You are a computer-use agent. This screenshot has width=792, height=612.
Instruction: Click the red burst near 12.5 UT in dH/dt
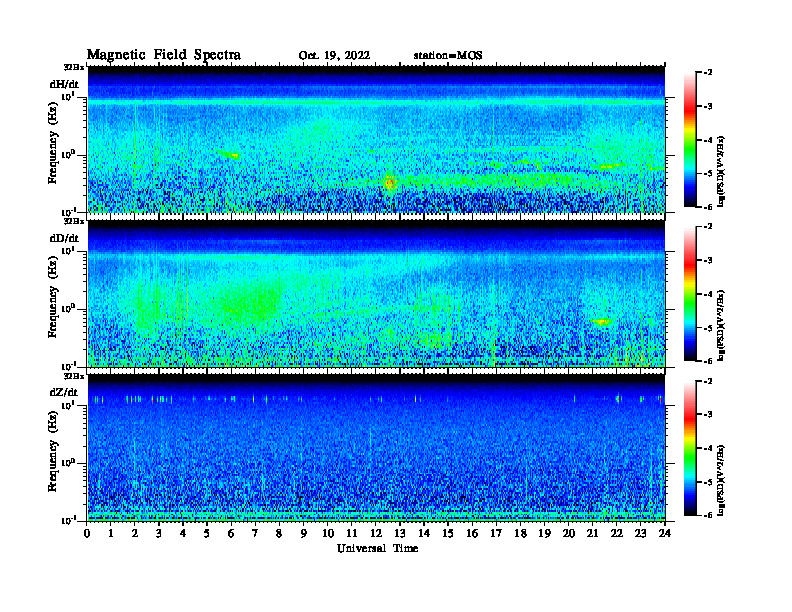point(389,182)
